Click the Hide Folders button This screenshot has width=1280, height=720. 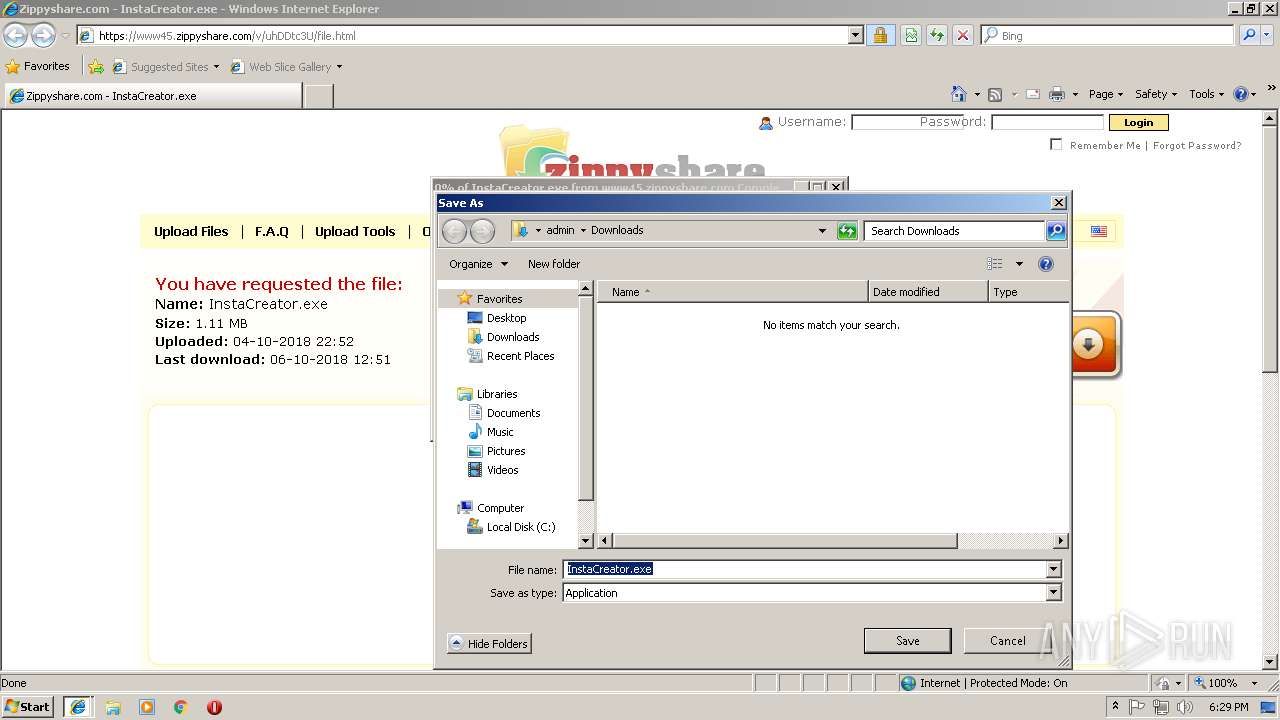tap(489, 644)
